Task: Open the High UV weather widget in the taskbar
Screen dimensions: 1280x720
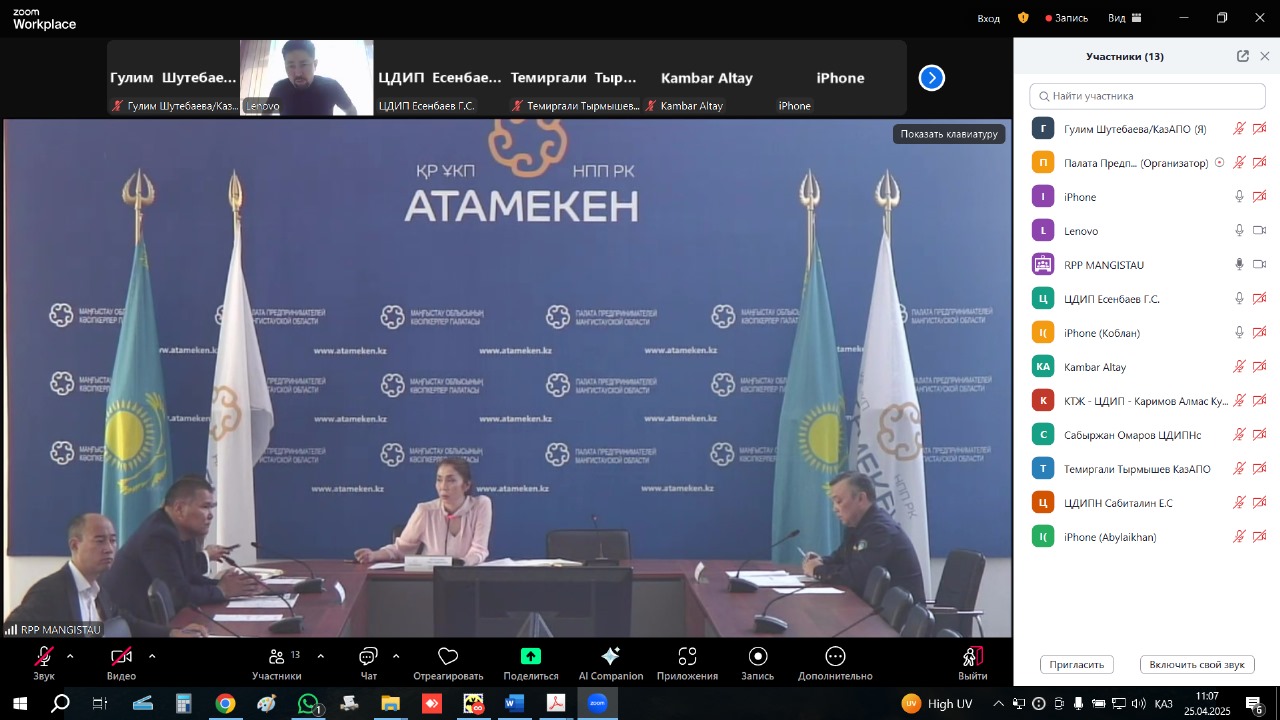Action: (938, 704)
